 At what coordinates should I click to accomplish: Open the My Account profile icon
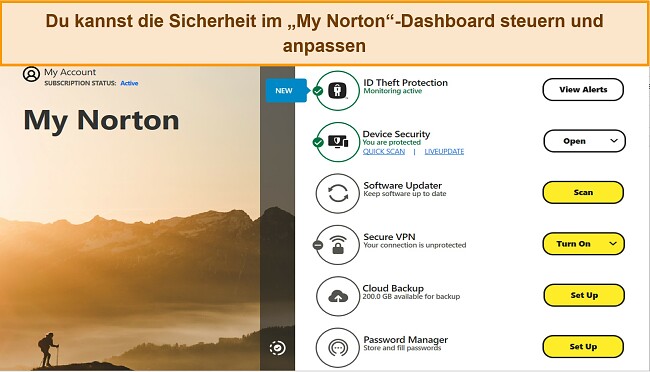click(31, 74)
